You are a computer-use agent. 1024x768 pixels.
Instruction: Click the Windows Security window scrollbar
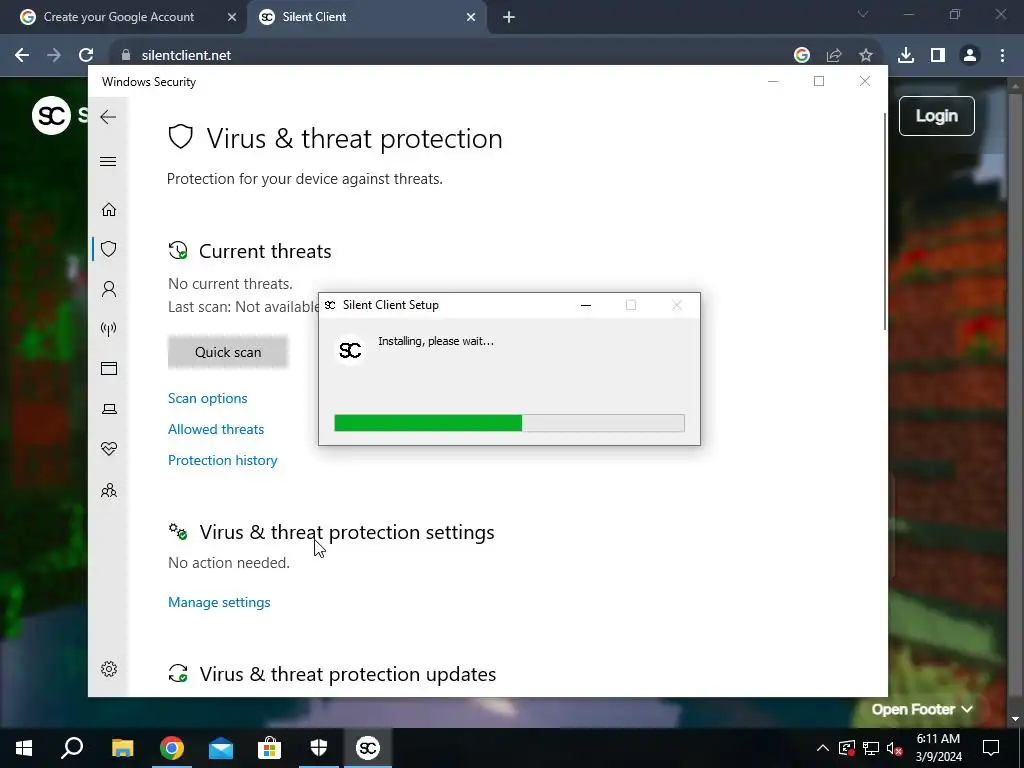(x=884, y=221)
